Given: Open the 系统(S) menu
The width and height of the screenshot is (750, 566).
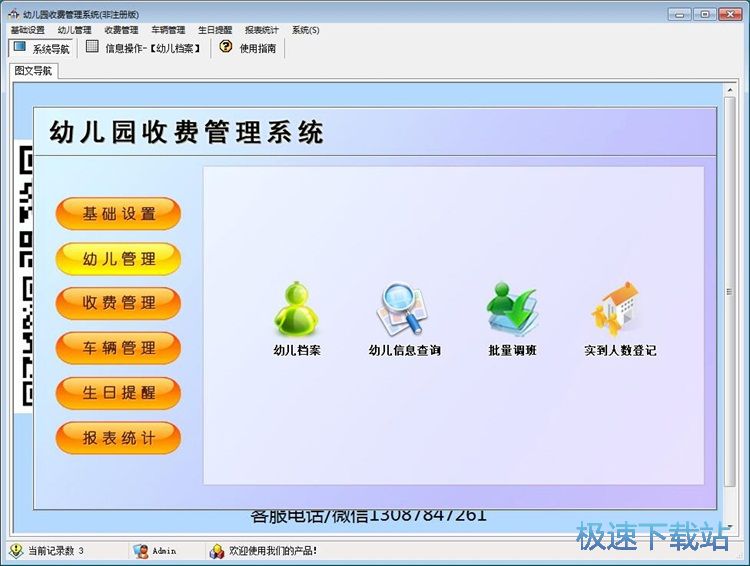Looking at the screenshot, I should (x=306, y=30).
